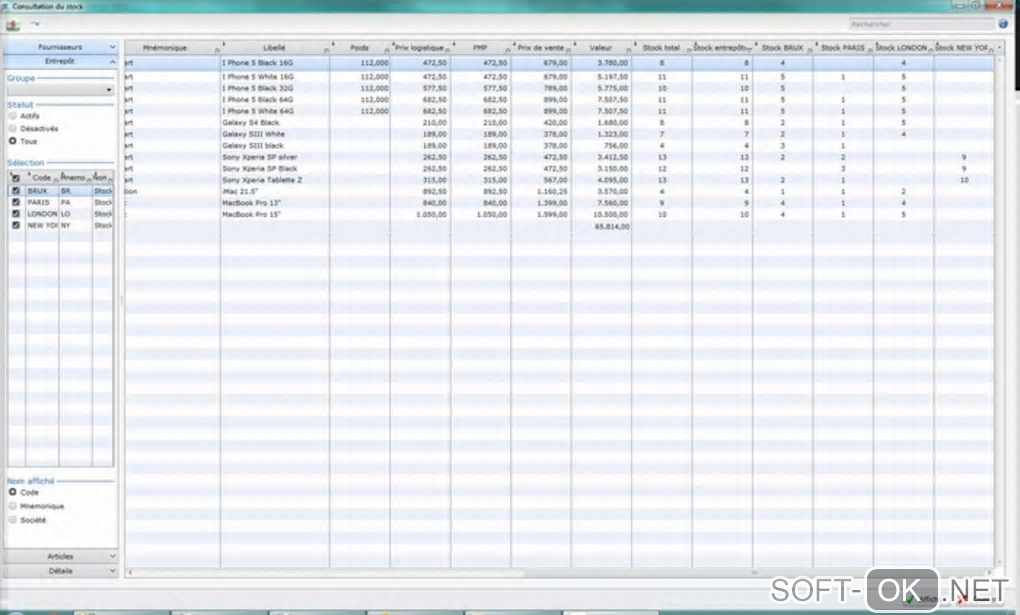Click the Valeur column header
Screen dimensions: 1020x615
(602, 48)
